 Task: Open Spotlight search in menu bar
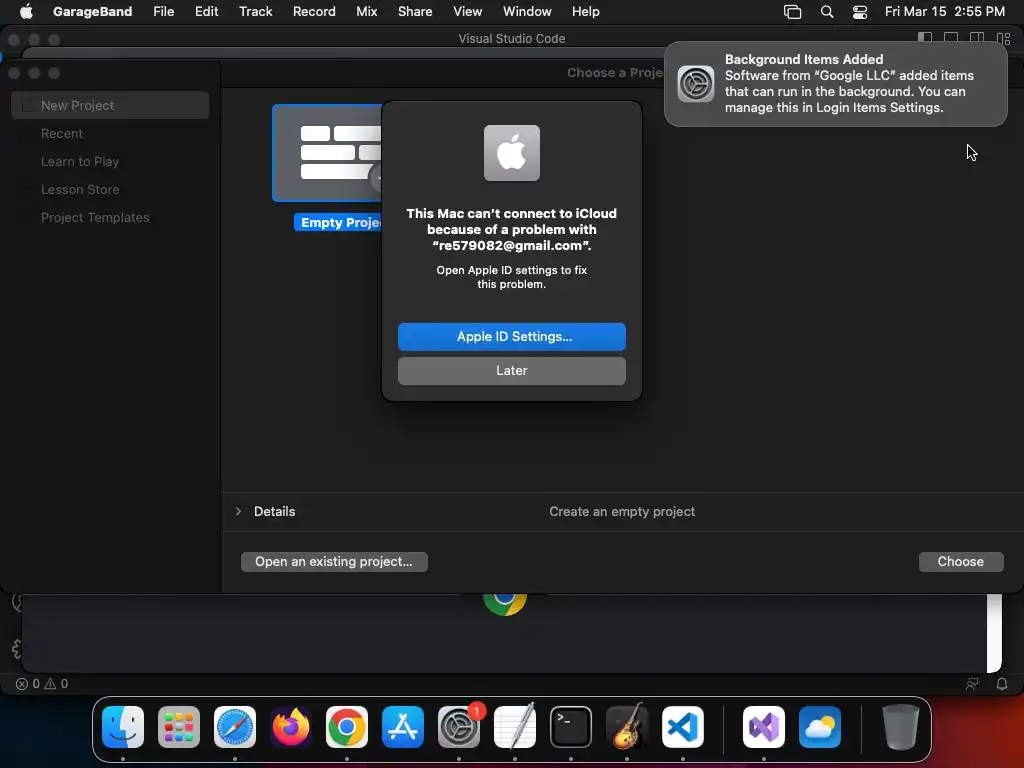click(827, 12)
